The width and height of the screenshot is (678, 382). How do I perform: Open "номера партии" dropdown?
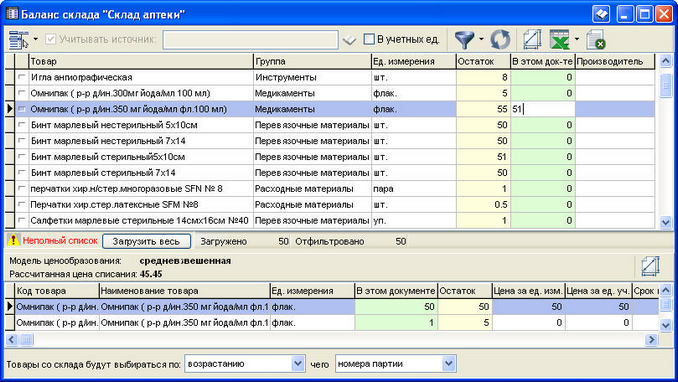point(449,363)
